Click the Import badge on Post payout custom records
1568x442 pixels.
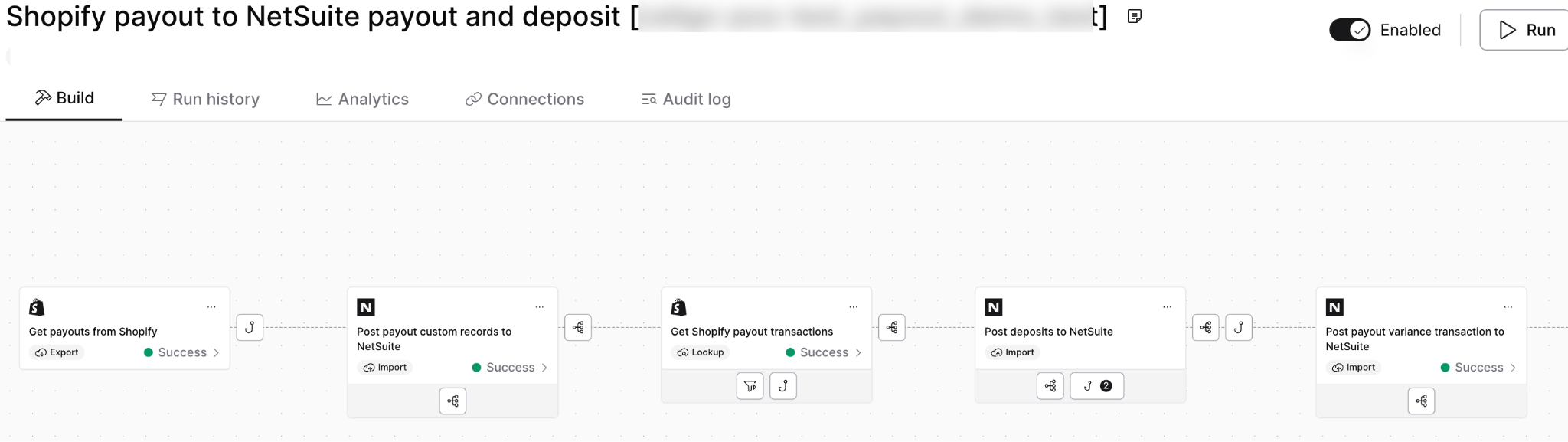point(385,368)
